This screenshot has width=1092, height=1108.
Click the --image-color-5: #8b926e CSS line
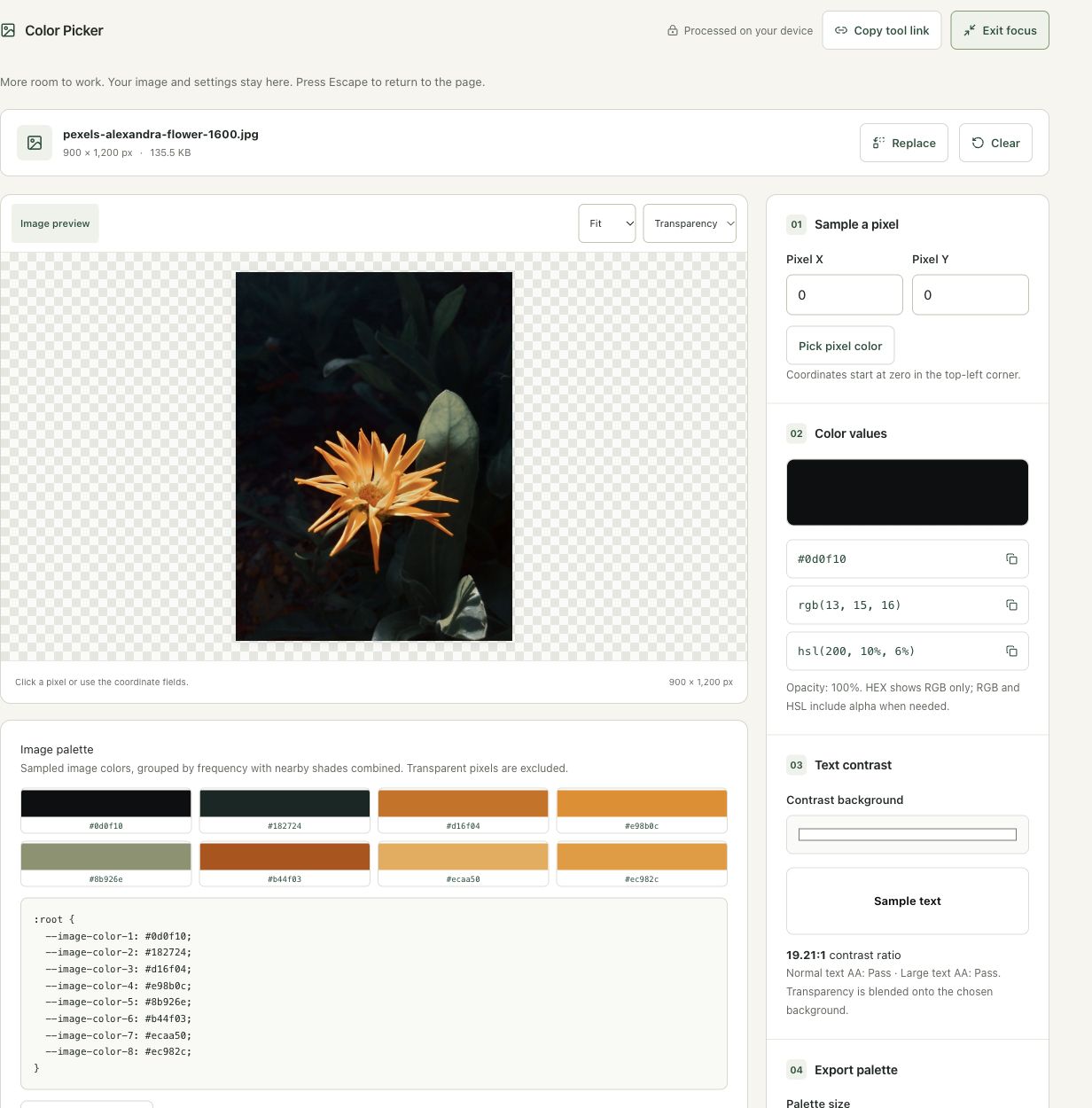119,1002
